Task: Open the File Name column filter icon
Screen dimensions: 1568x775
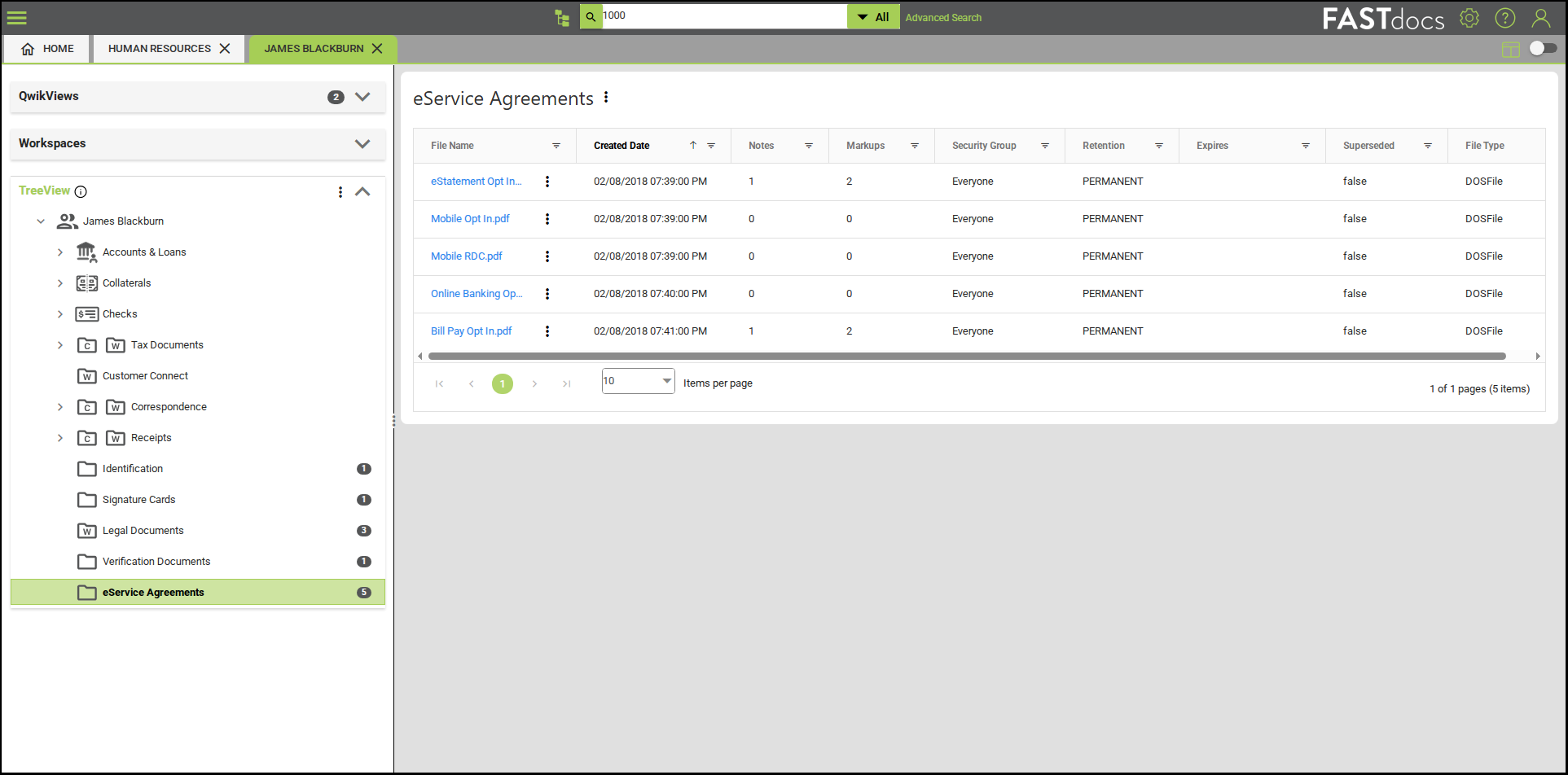Action: [557, 145]
